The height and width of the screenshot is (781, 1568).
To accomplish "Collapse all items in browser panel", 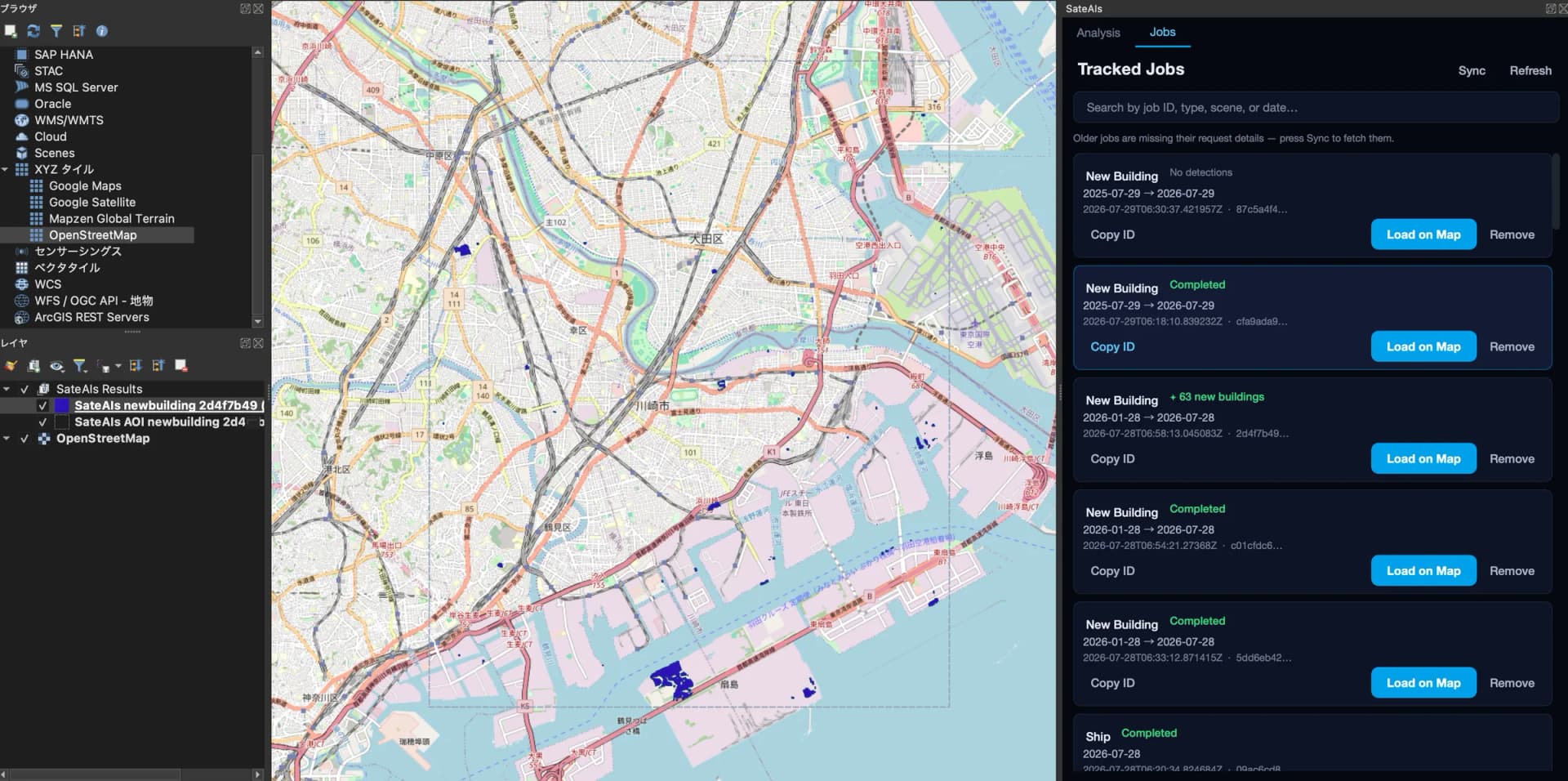I will (x=79, y=31).
